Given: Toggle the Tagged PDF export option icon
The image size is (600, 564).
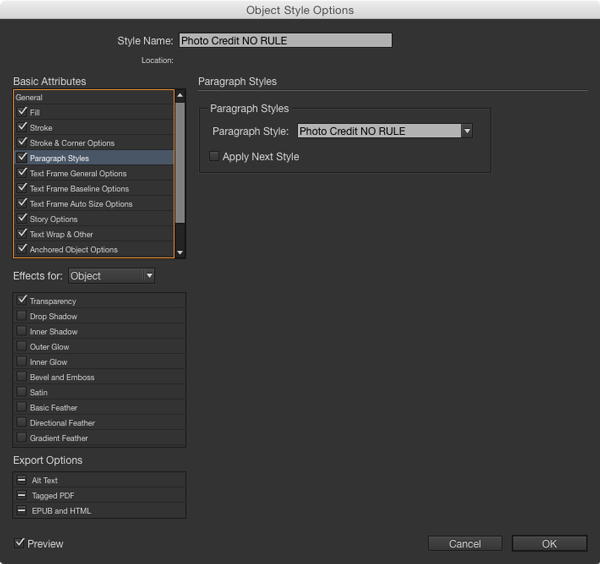Looking at the screenshot, I should (x=22, y=495).
